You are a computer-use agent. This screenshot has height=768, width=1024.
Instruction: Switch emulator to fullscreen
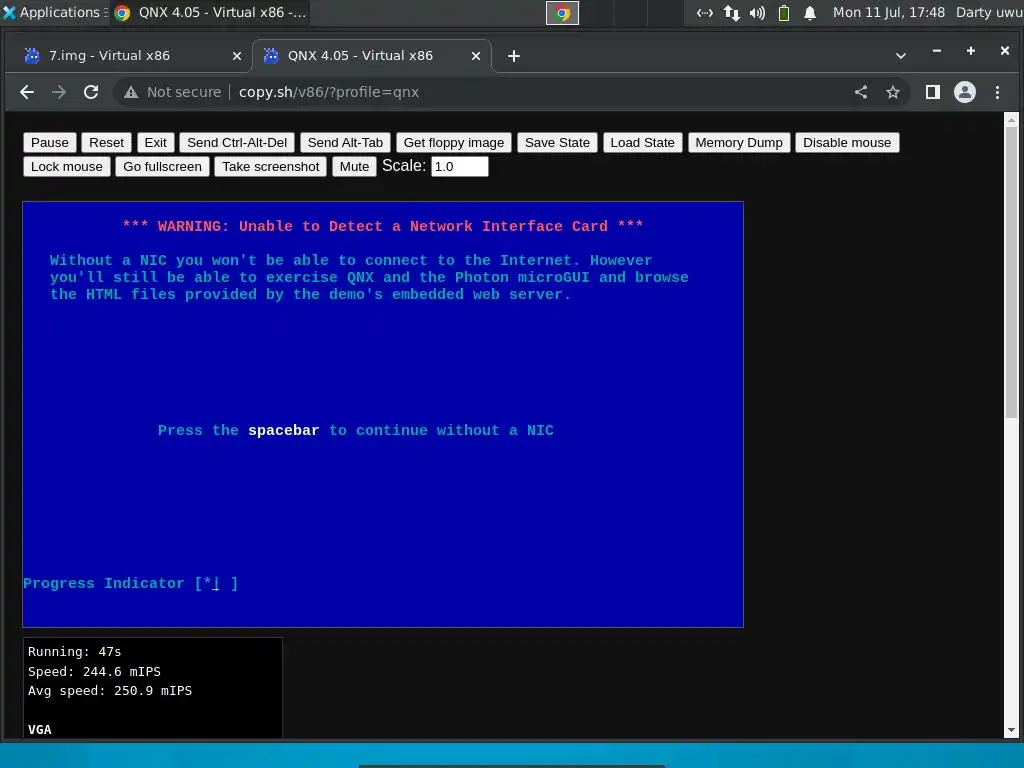163,167
